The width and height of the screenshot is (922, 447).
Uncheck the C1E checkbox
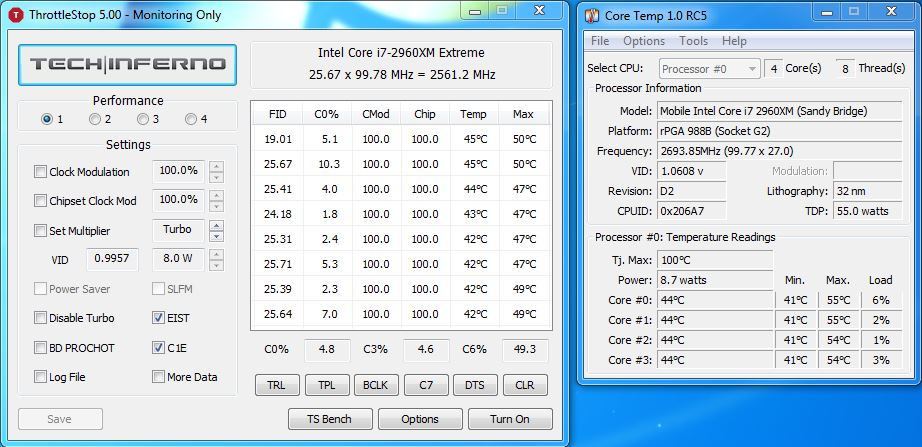point(158,348)
